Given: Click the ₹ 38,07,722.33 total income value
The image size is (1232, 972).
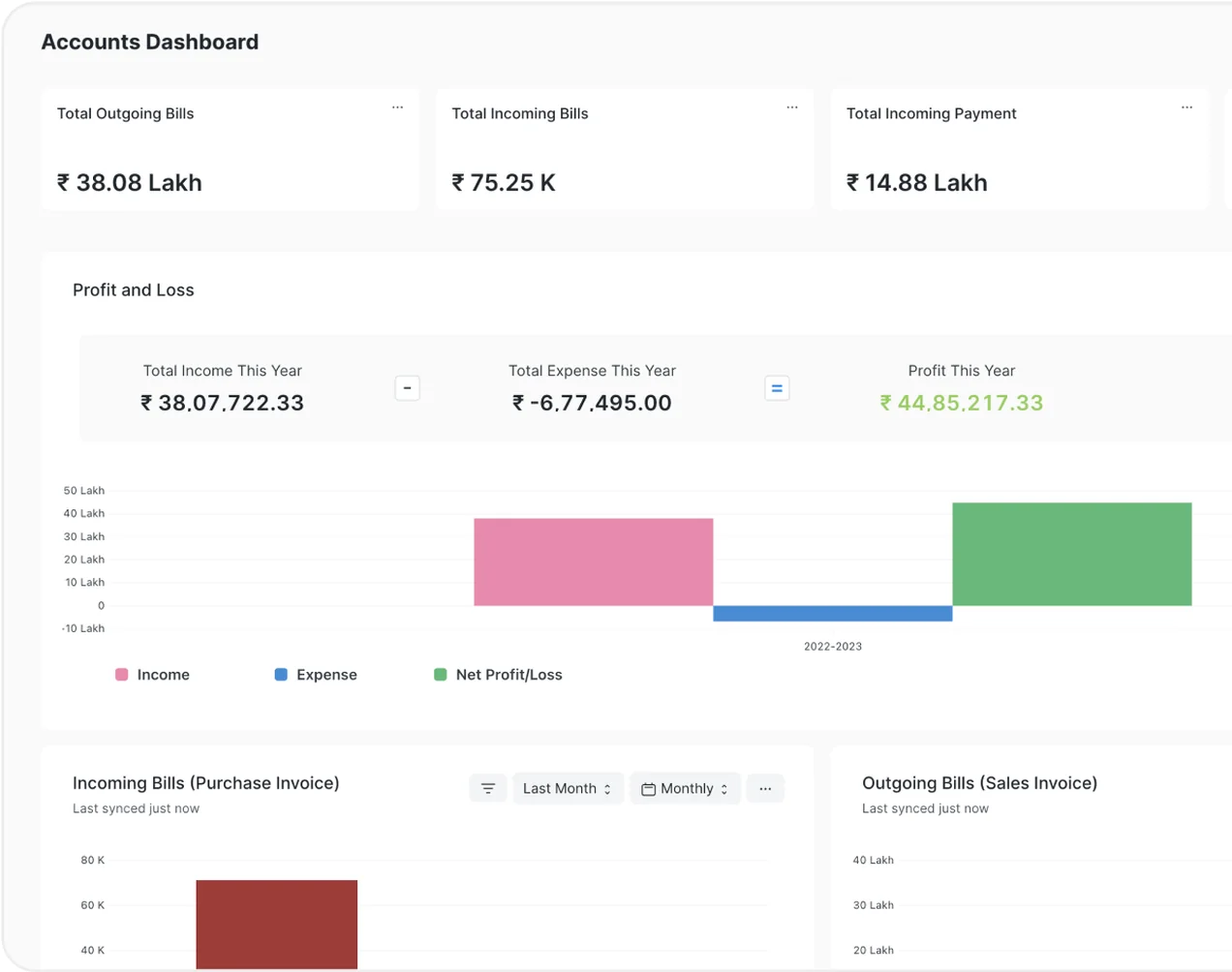Looking at the screenshot, I should point(223,403).
